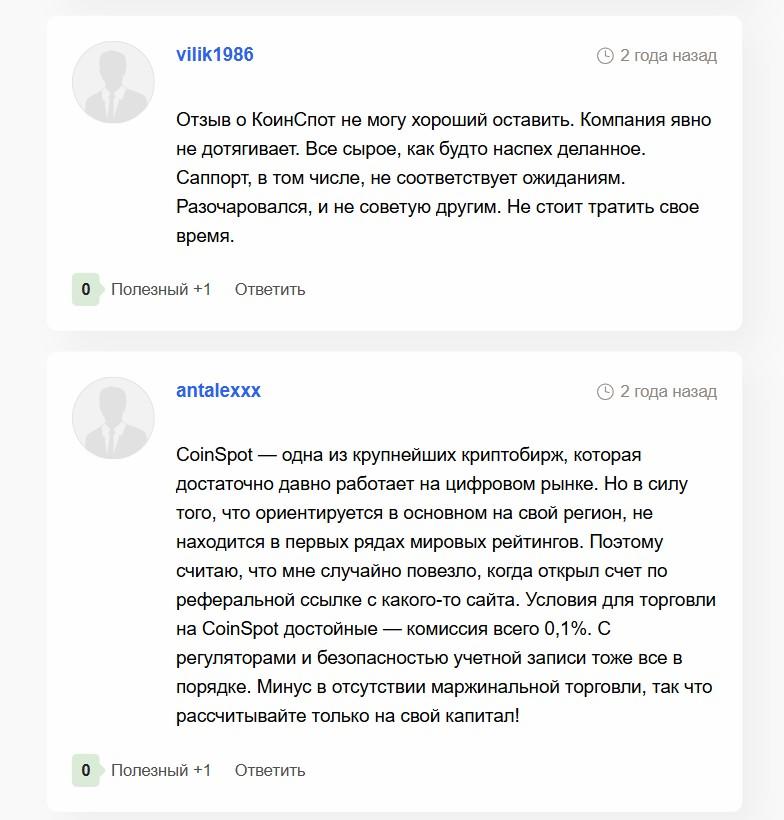Click antalexxx's profile avatar
The image size is (784, 820).
tap(113, 418)
